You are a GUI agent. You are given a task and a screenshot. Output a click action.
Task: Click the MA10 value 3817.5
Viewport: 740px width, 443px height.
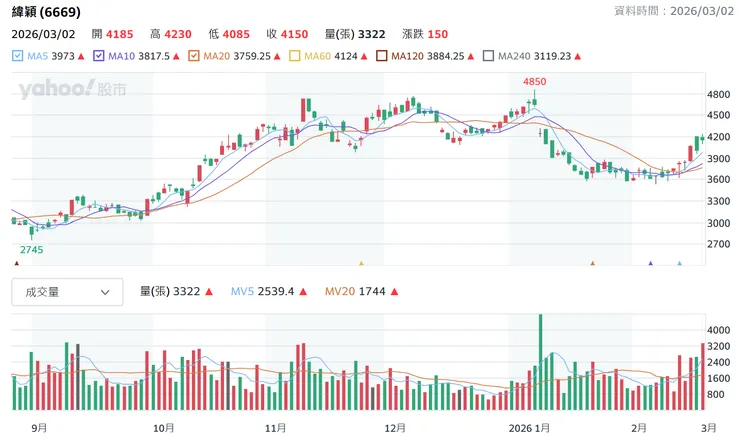154,56
